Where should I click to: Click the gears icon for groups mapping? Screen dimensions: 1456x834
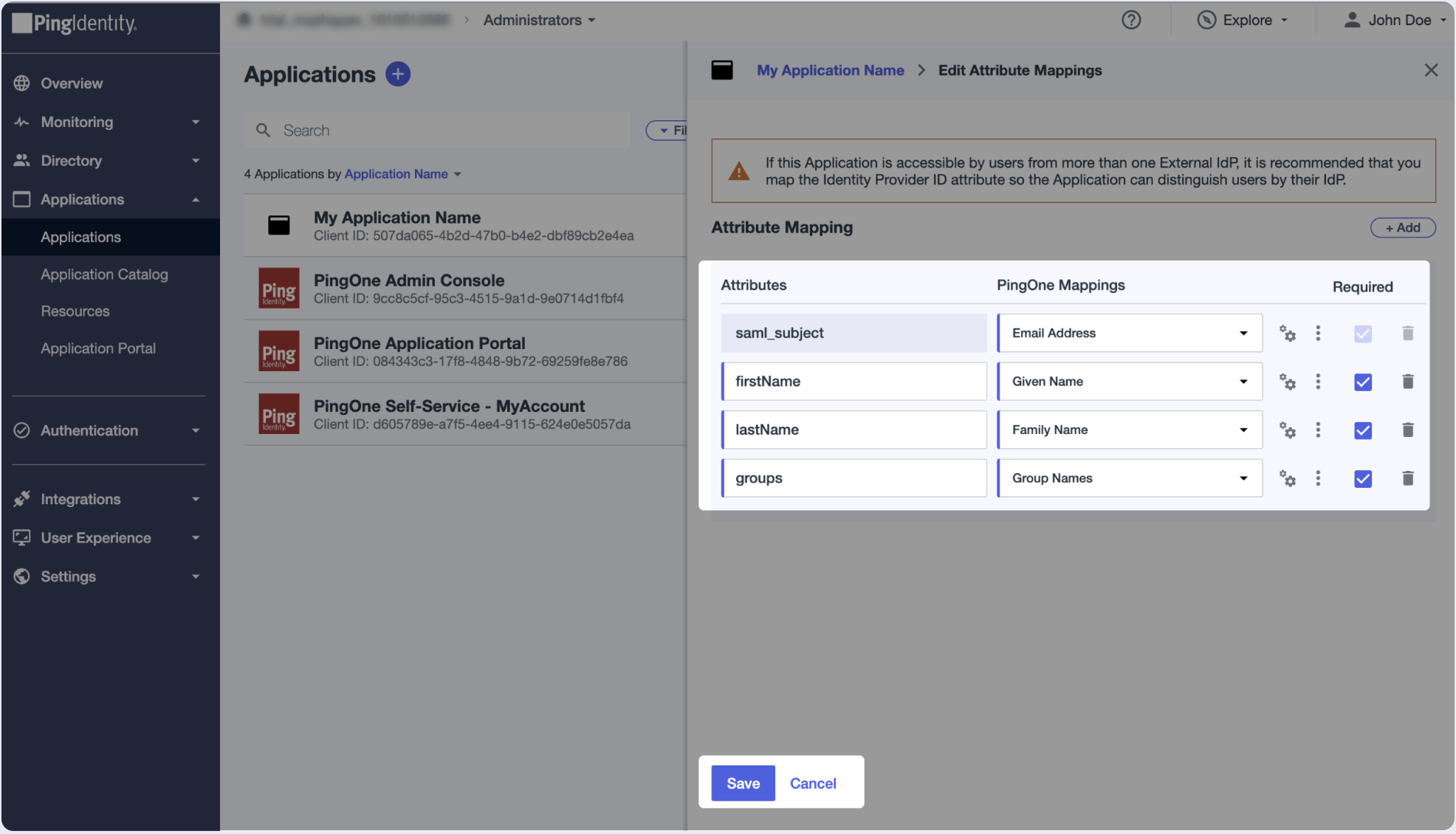tap(1288, 478)
